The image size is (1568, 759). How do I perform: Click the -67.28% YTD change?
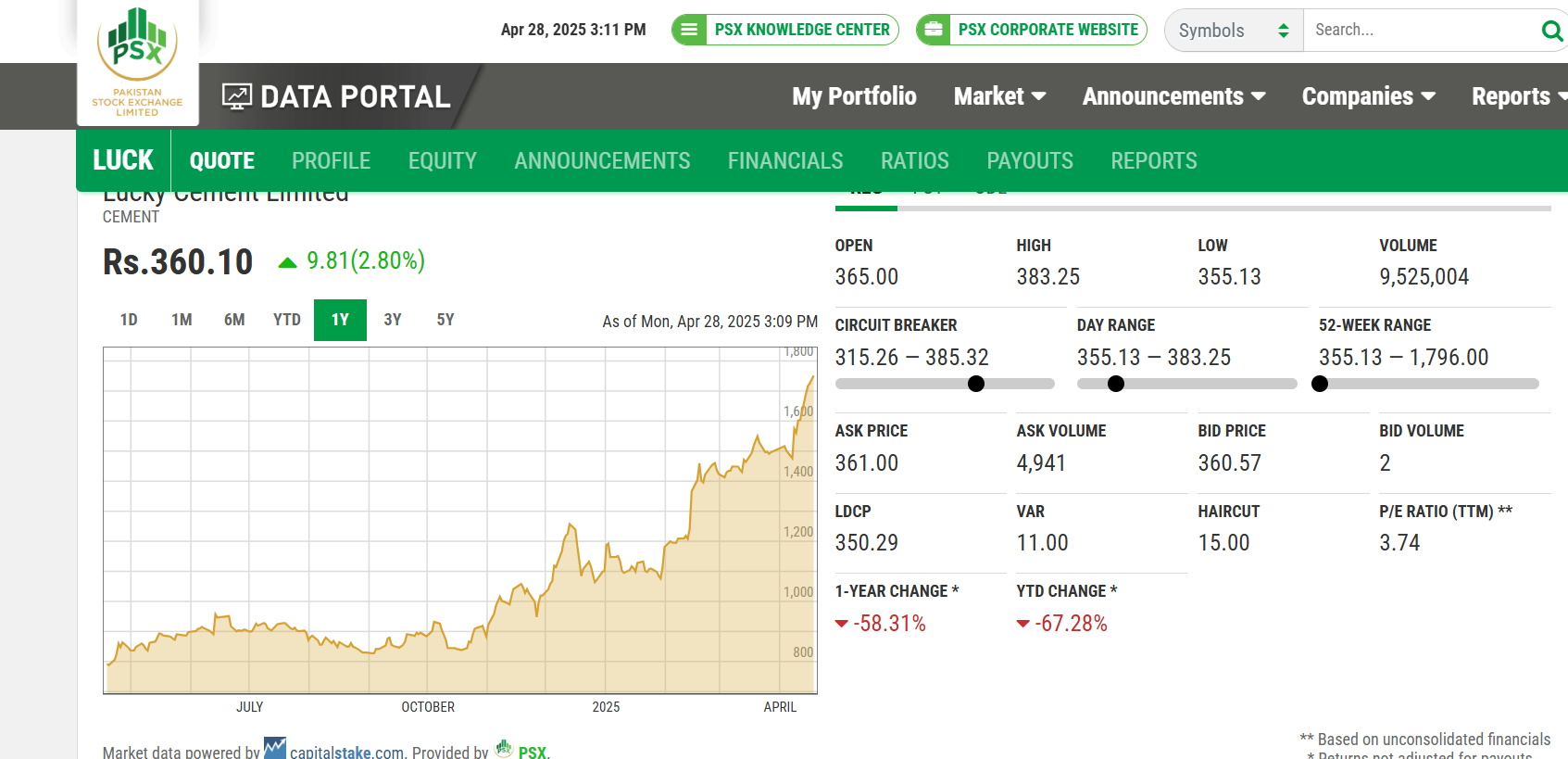tap(1071, 624)
